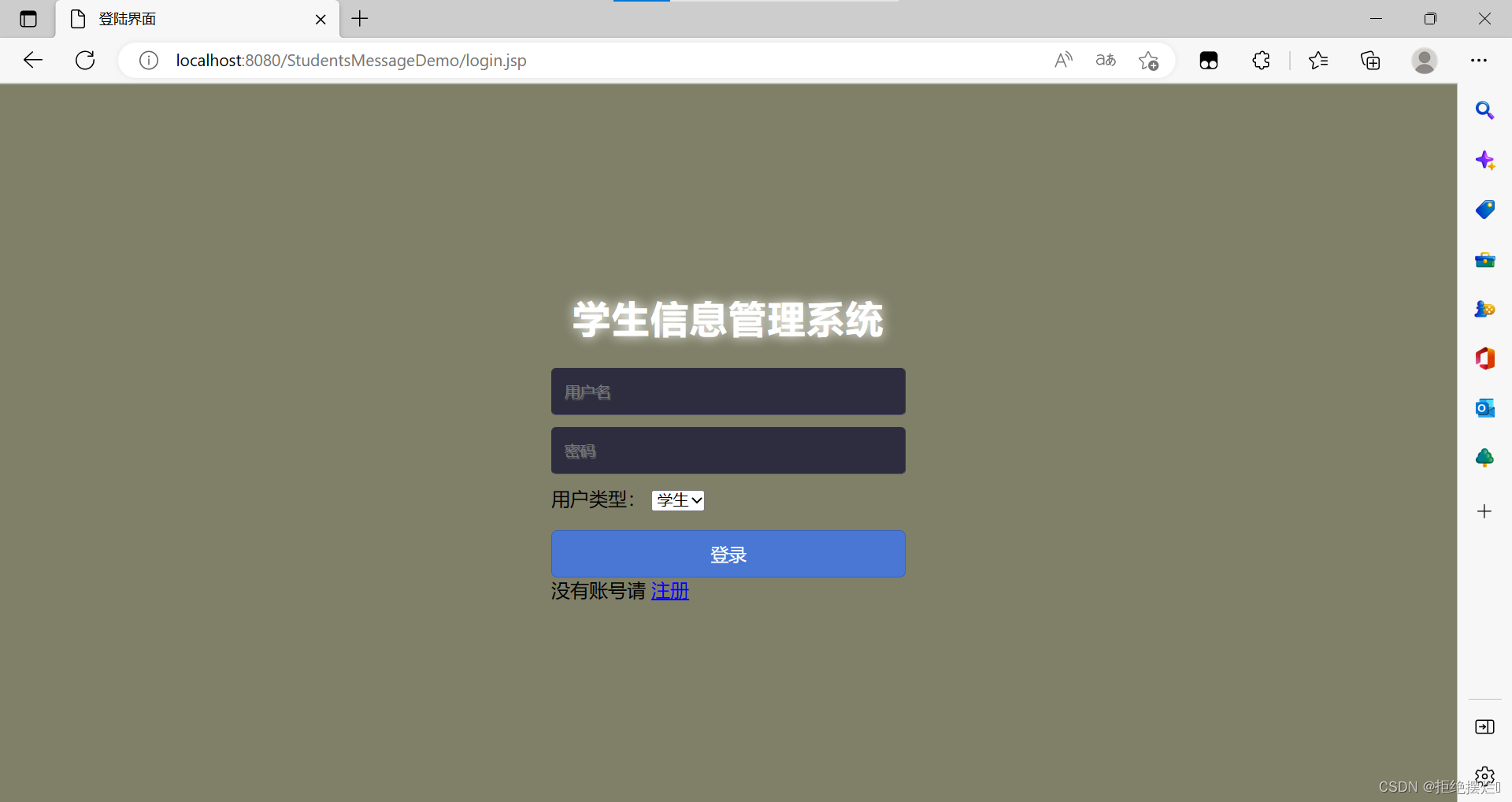Open the sidebar Tools briefcase icon
1512x802 pixels.
tap(1484, 259)
